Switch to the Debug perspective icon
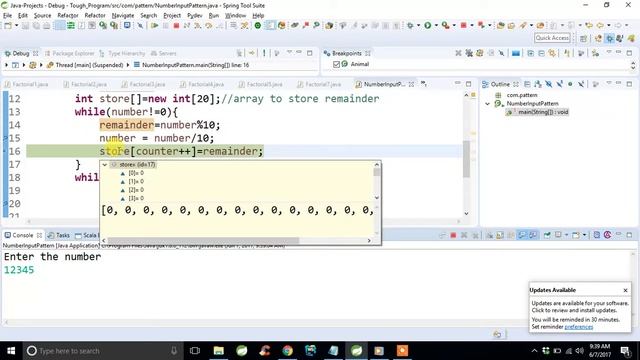The image size is (640, 360). (x=609, y=38)
